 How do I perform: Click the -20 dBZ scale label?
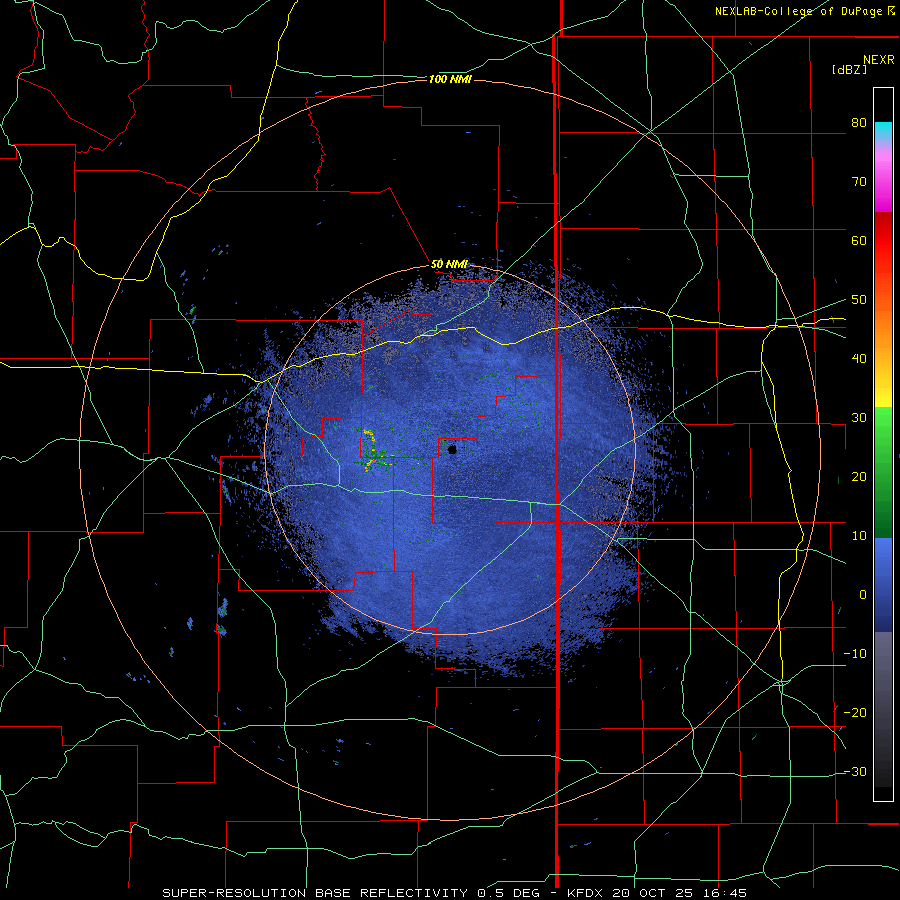(x=855, y=712)
